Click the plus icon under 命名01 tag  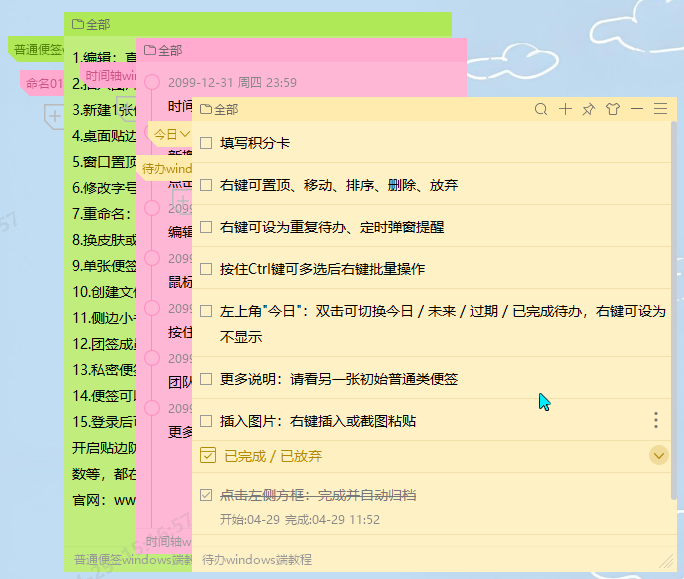tap(54, 117)
